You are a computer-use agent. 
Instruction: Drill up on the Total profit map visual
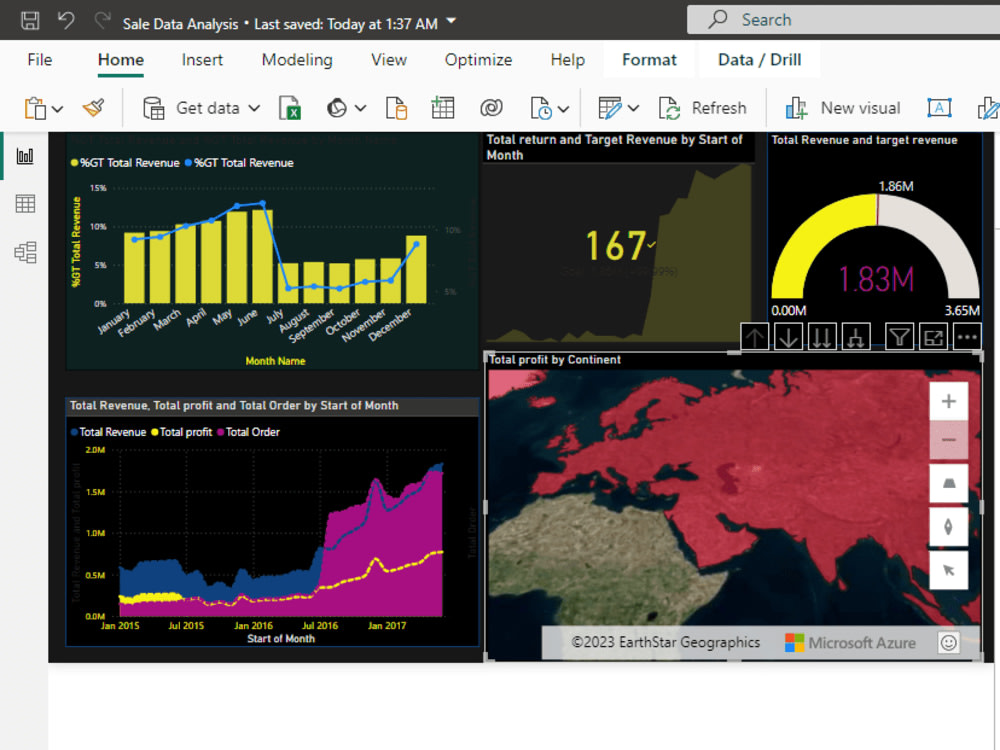[755, 336]
